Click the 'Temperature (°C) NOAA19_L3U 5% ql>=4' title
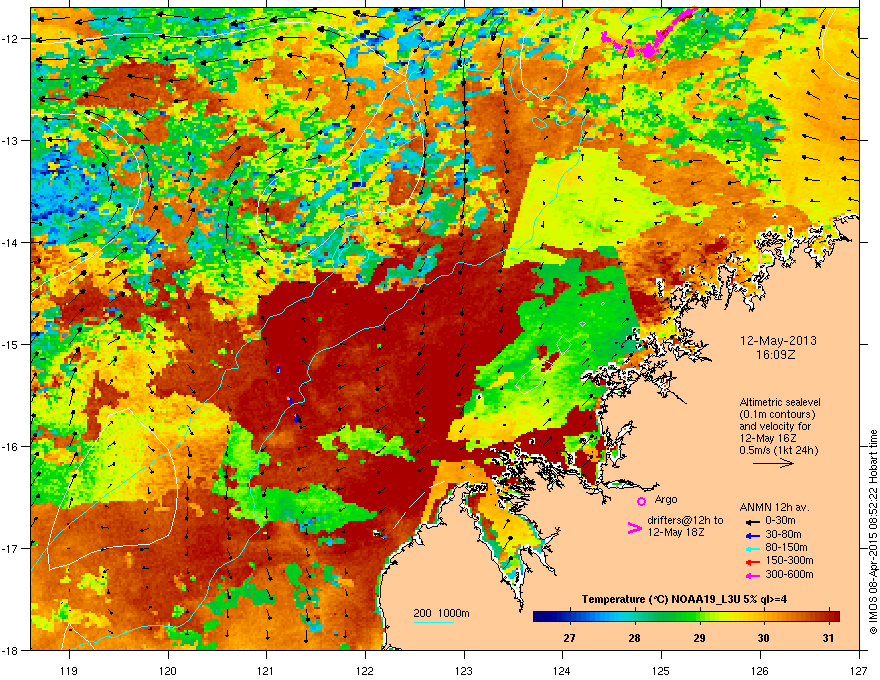Image resolution: width=880 pixels, height=680 pixels. coord(684,599)
